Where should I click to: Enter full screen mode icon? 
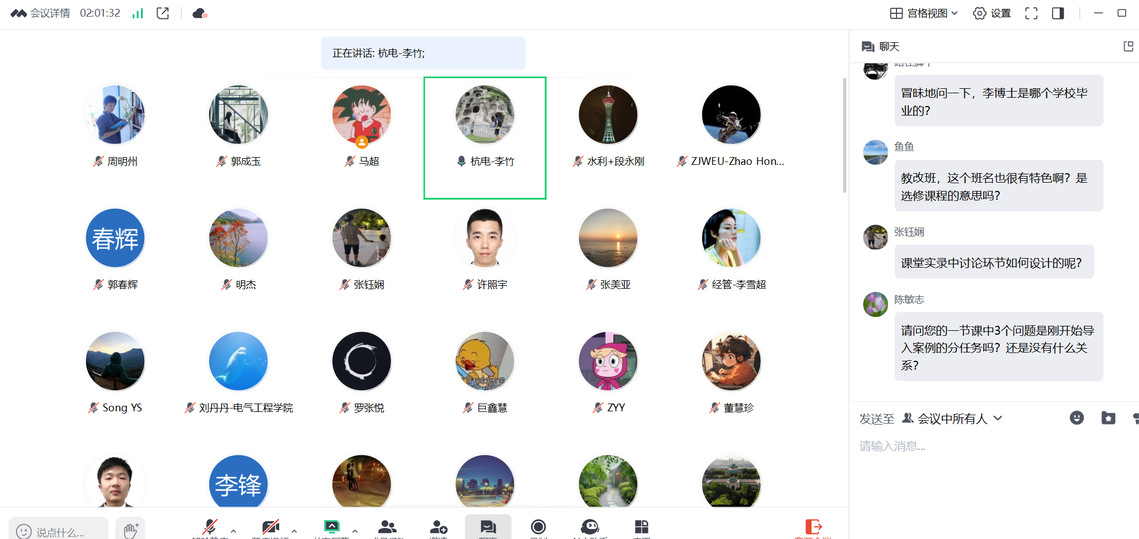1031,13
